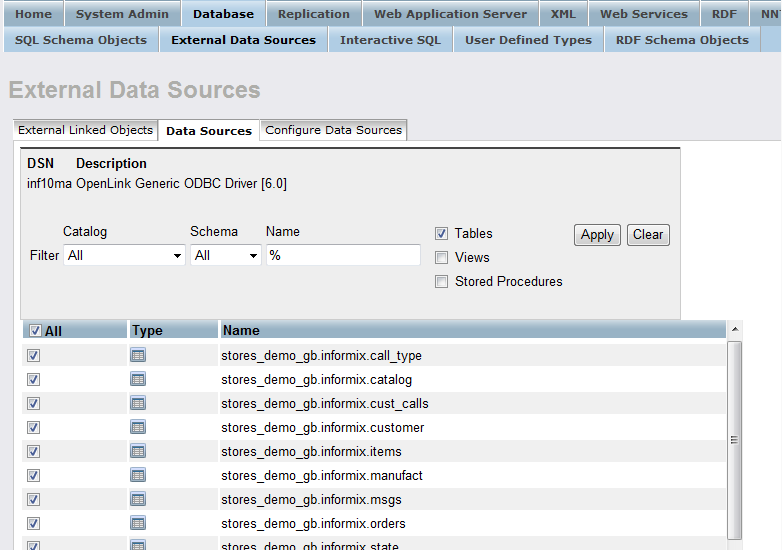This screenshot has height=550, width=782.
Task: Click the Name filter text field
Action: [x=343, y=255]
